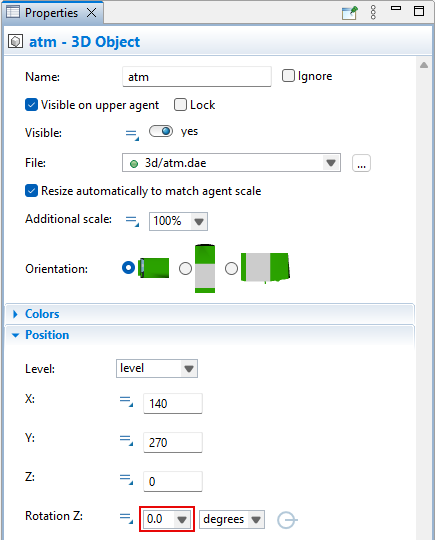The width and height of the screenshot is (435, 540).
Task: Click the static/dynamic icon beside Additional scale
Action: pyautogui.click(x=132, y=221)
